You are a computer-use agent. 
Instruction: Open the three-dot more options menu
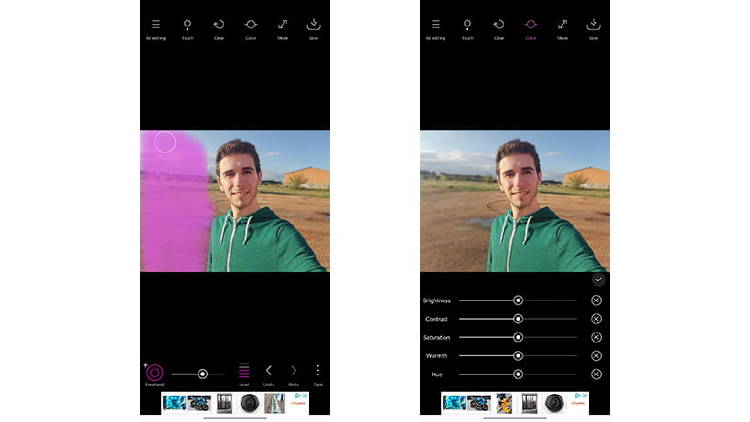[x=318, y=371]
